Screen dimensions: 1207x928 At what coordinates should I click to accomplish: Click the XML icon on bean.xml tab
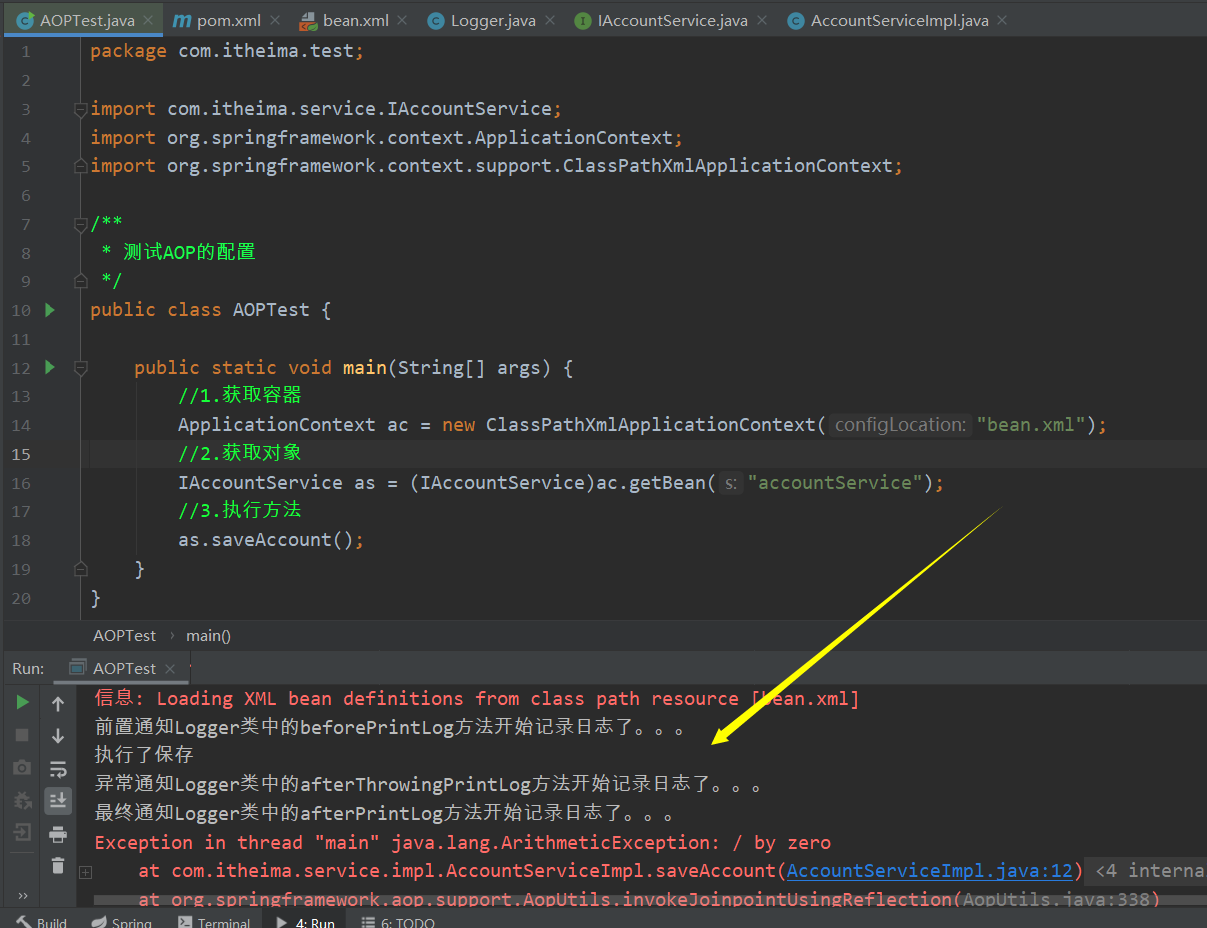308,20
